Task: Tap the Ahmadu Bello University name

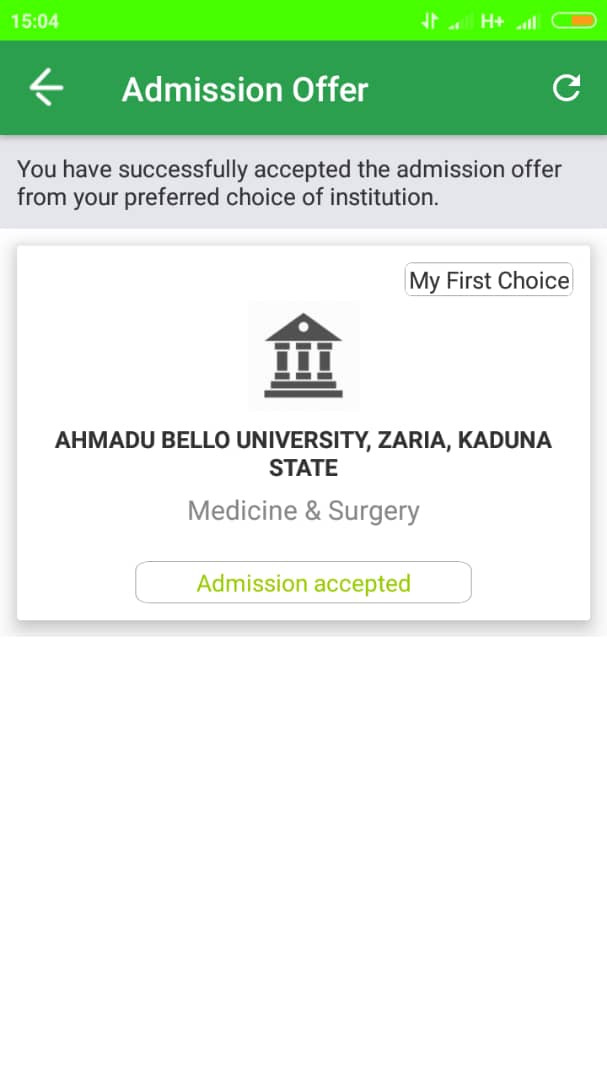Action: [303, 440]
